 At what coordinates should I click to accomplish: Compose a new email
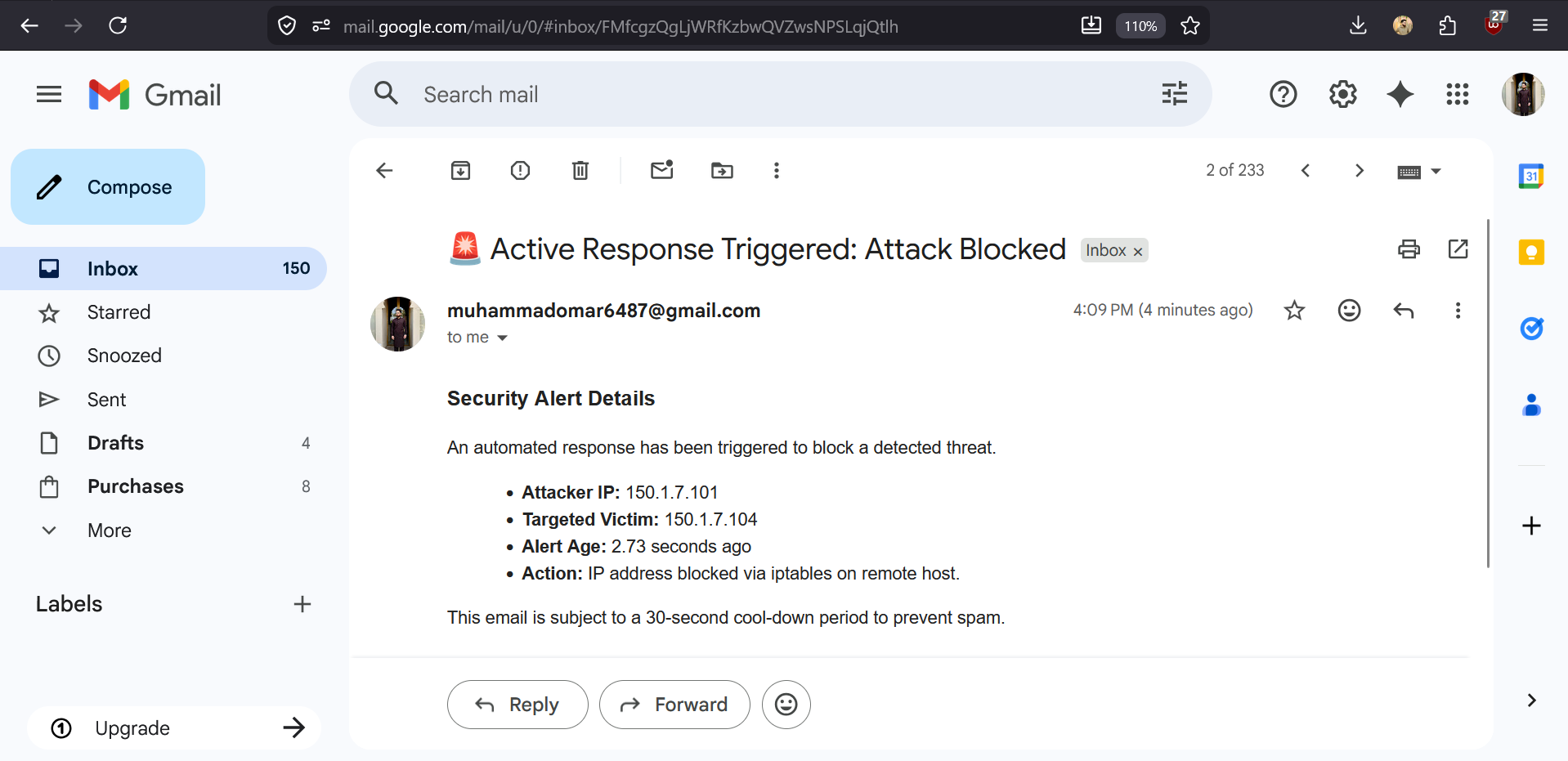coord(108,187)
